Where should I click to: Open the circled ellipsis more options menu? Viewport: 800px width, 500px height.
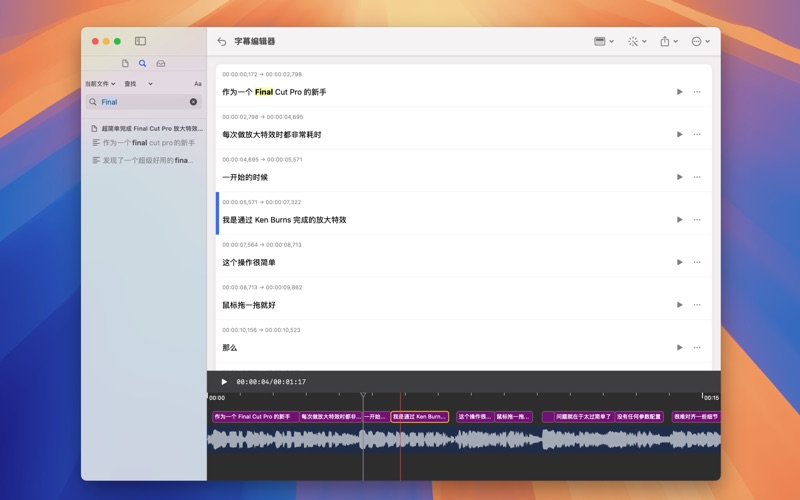pos(700,42)
